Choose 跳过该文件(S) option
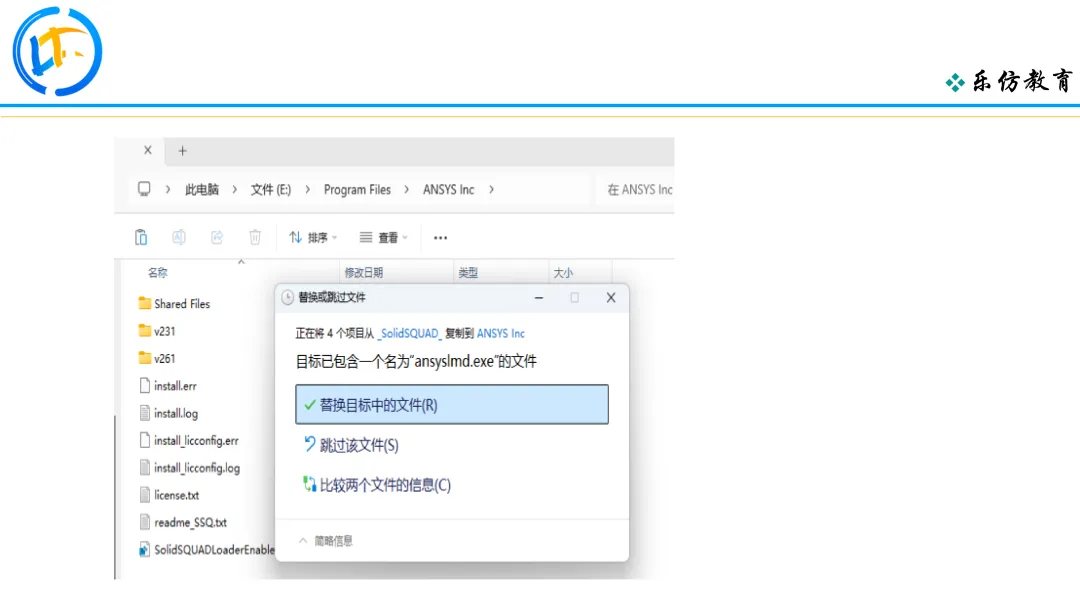This screenshot has height=608, width=1080. tap(351, 445)
